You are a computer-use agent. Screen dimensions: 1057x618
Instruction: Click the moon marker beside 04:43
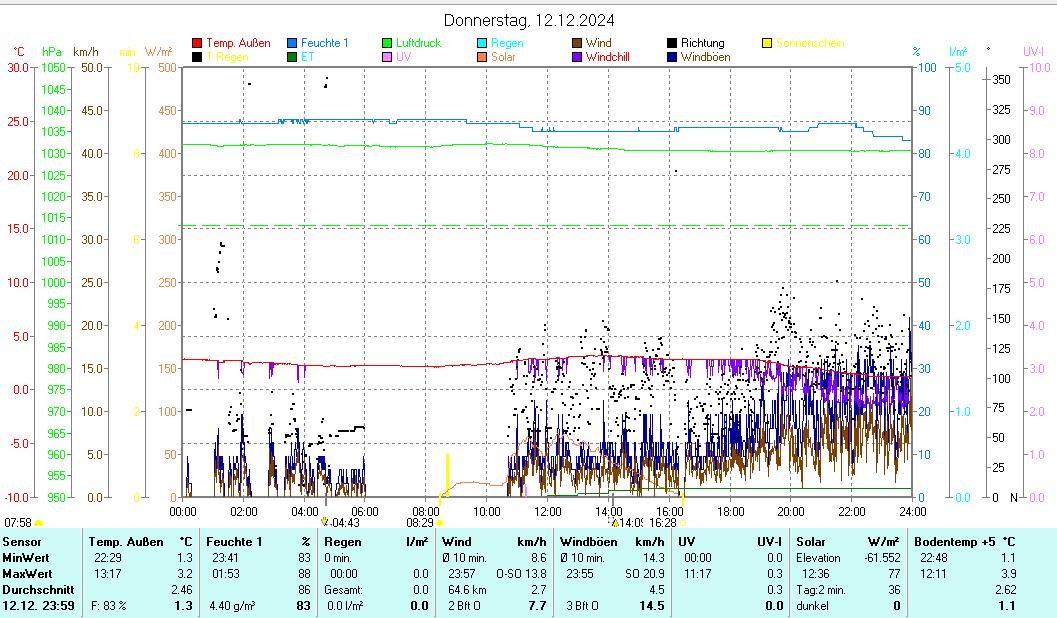pos(325,522)
